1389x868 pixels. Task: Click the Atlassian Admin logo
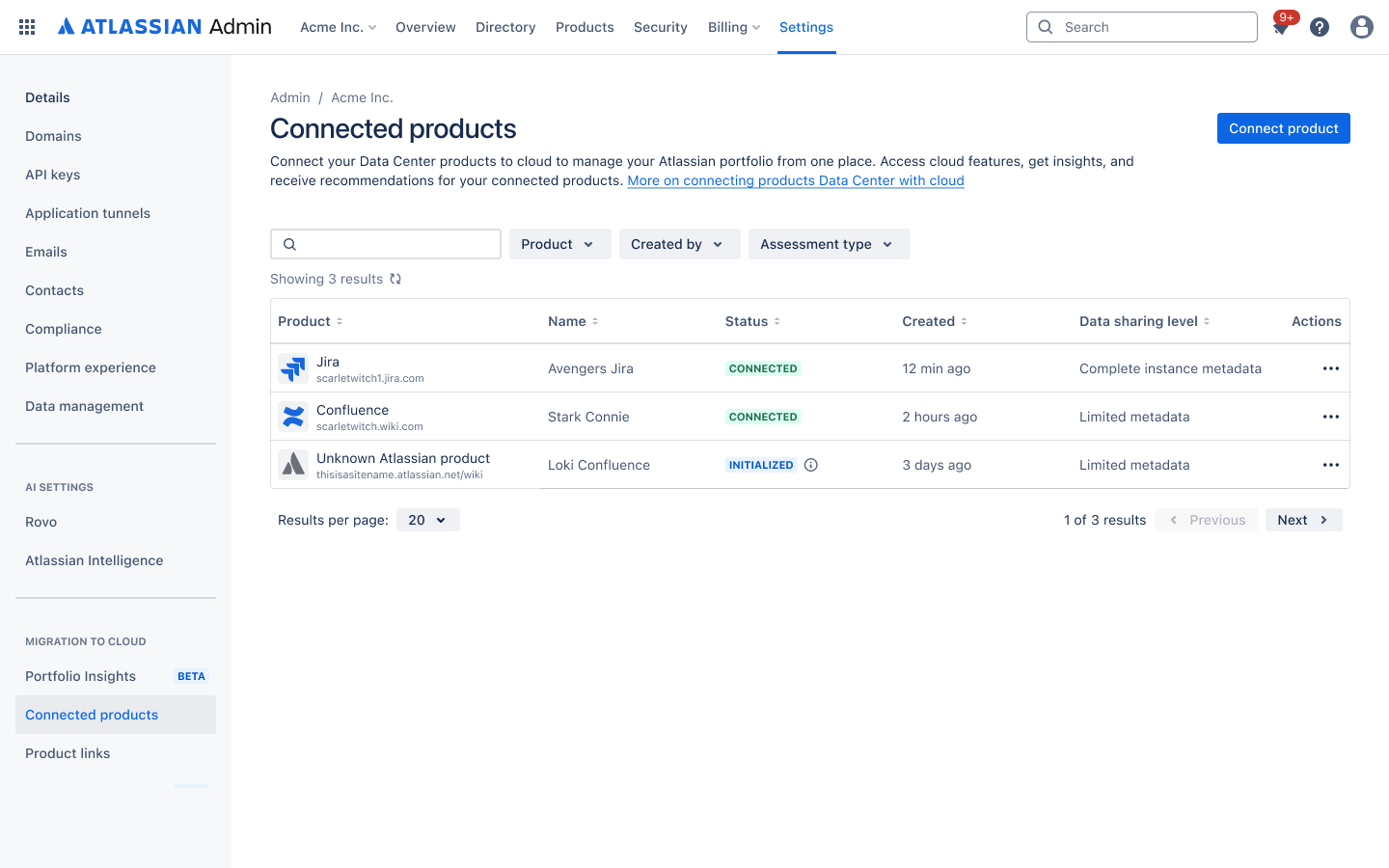tap(165, 27)
